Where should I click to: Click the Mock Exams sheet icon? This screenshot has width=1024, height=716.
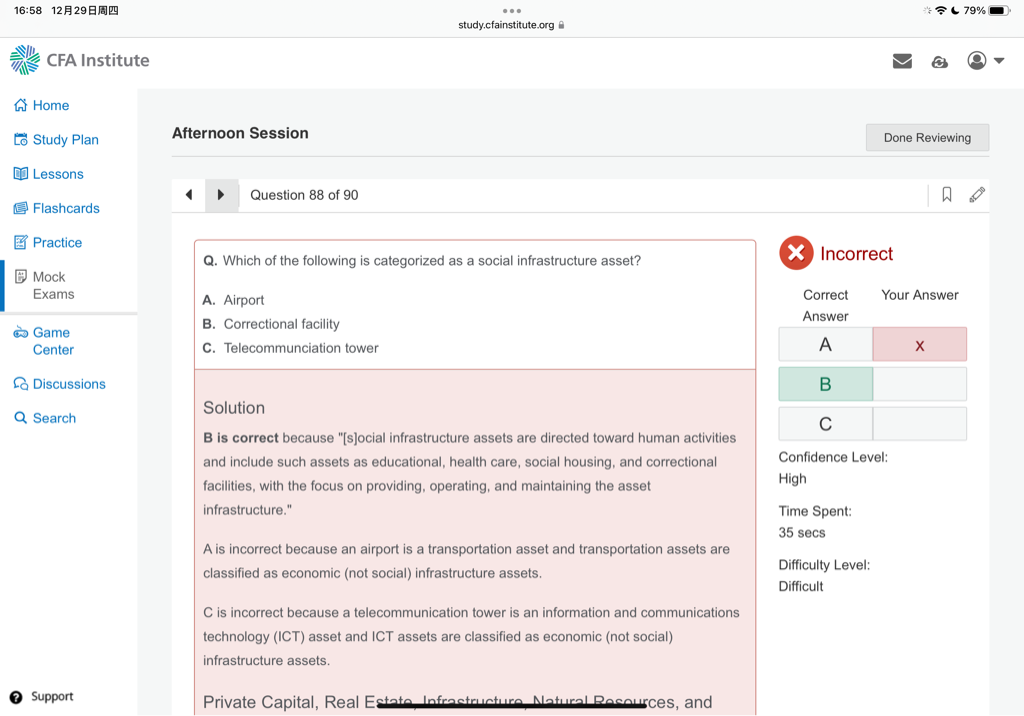click(x=21, y=276)
